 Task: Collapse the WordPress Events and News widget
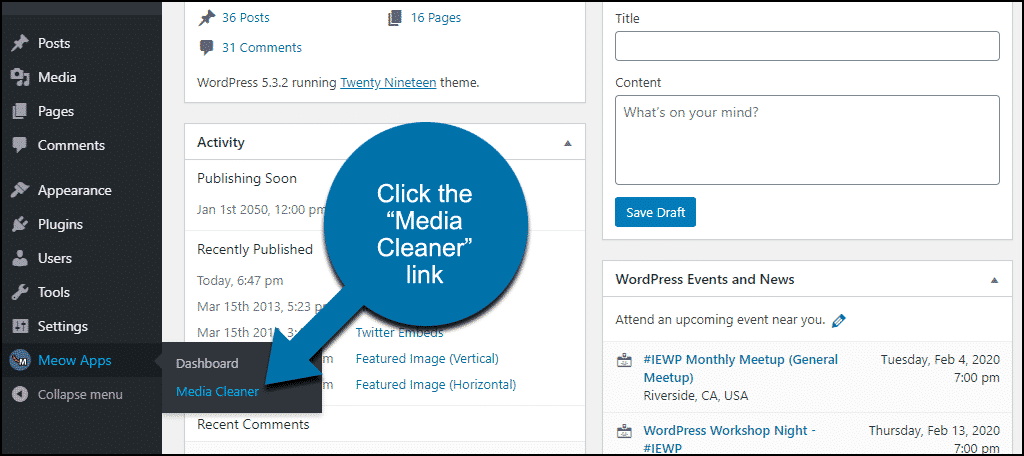[x=994, y=280]
